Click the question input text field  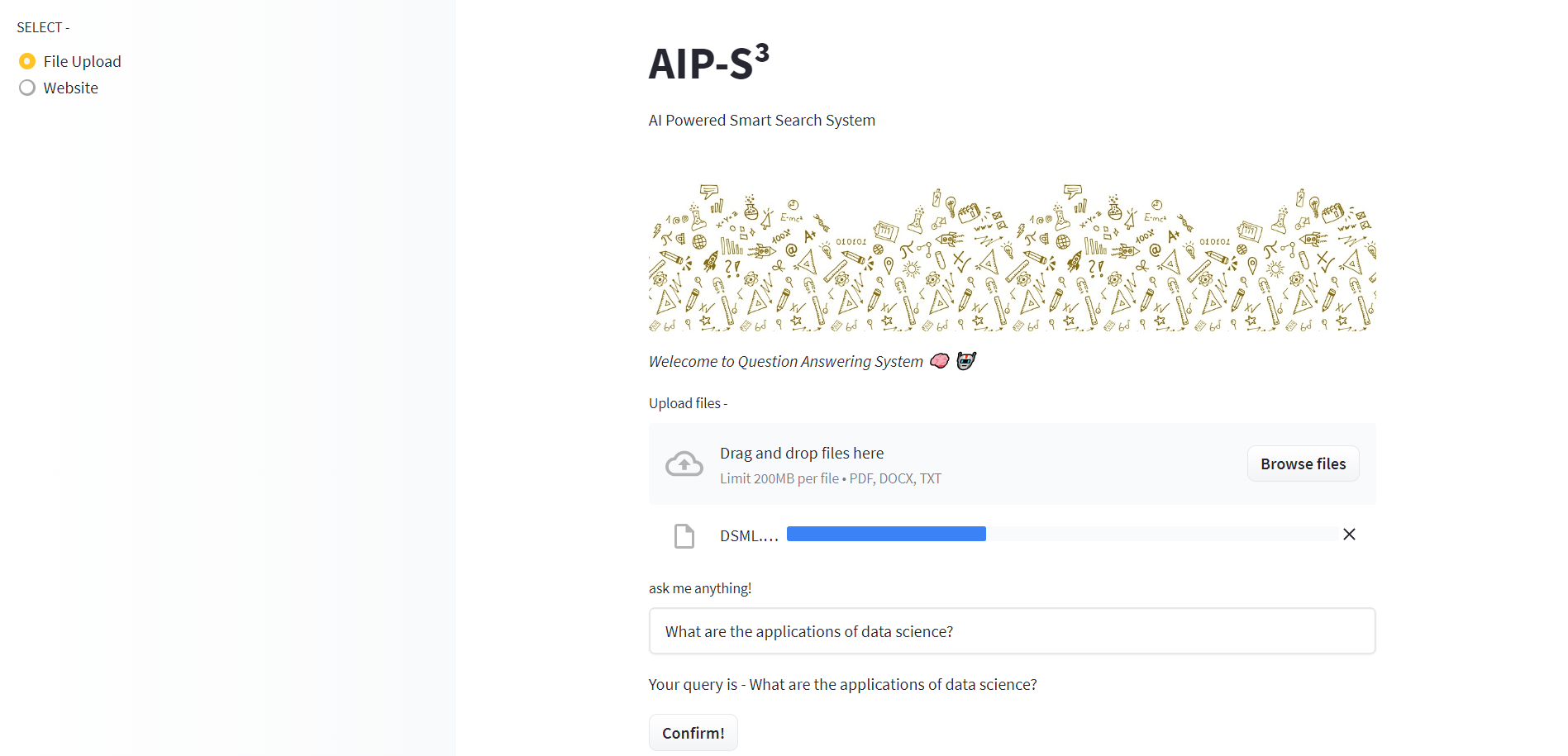coord(1012,631)
